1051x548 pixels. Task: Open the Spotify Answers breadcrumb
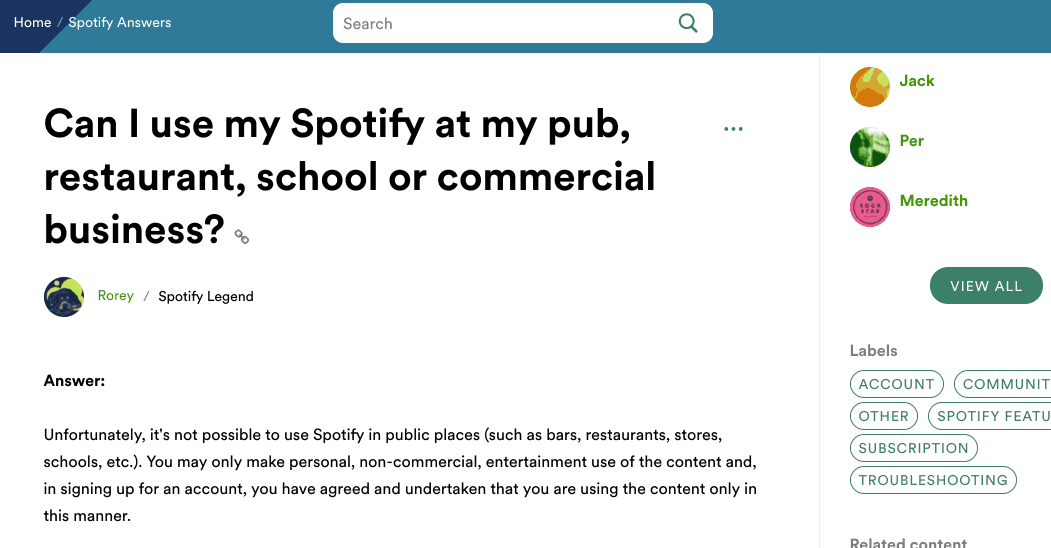119,22
